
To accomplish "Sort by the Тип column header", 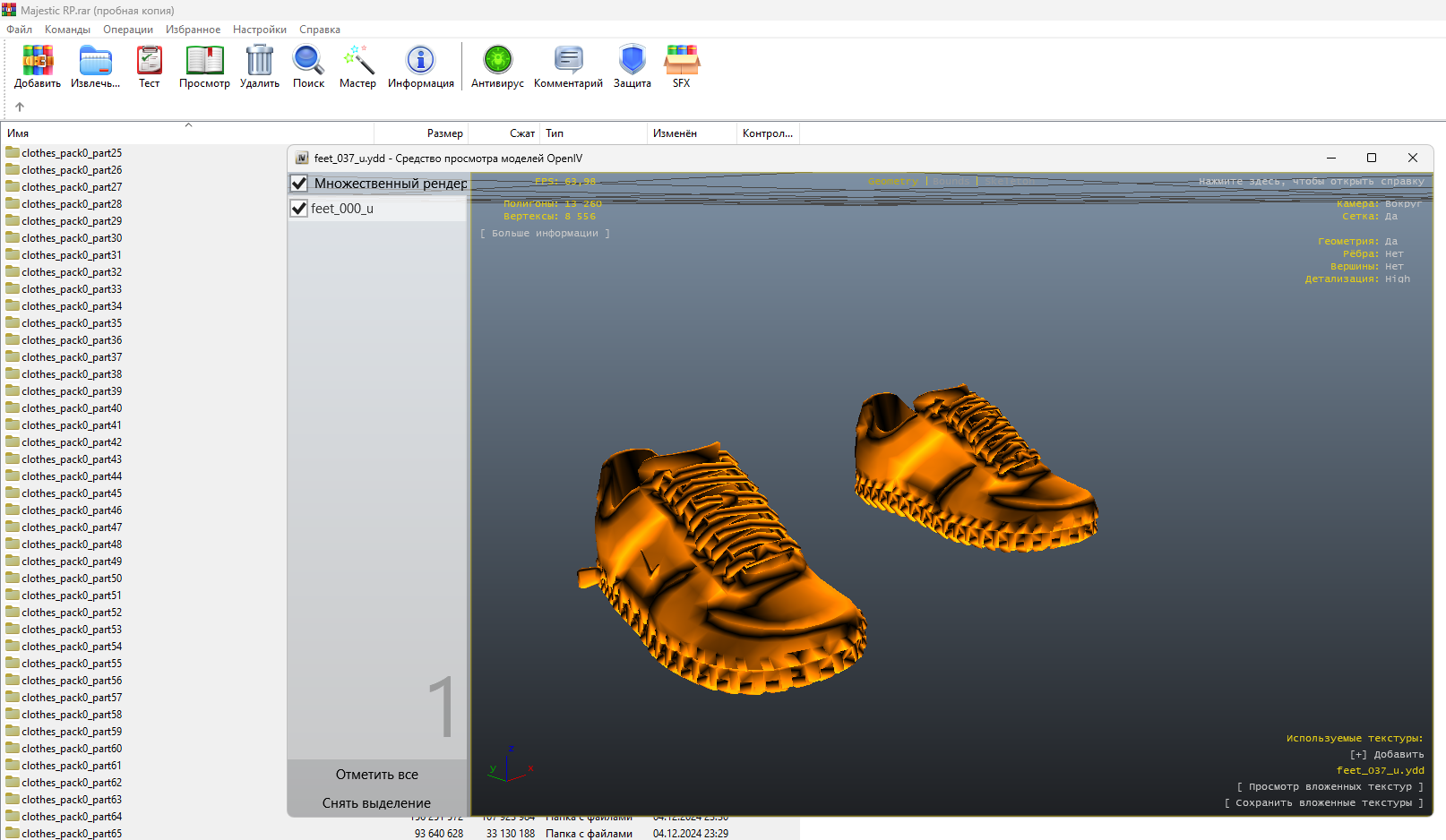I will click(593, 133).
